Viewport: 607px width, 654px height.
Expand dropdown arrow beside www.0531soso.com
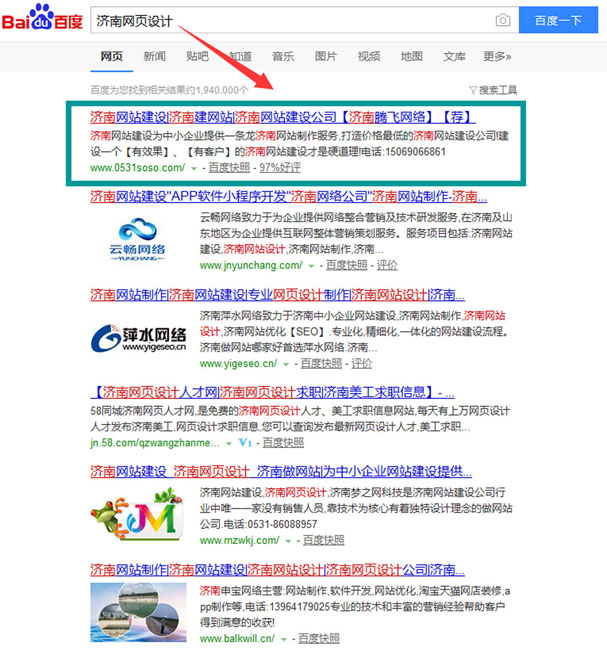tap(194, 169)
